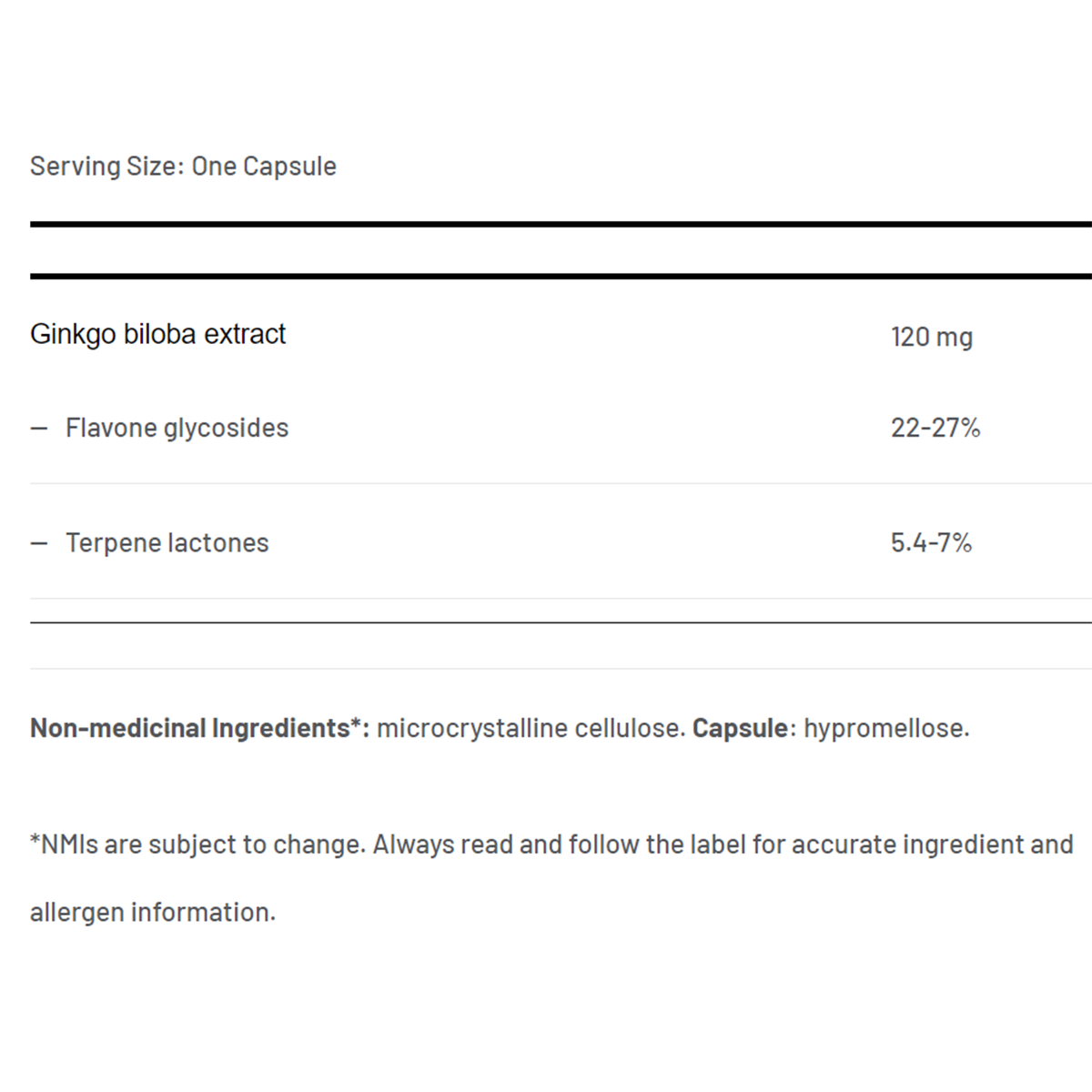Select the "microcrystalline cellulose" text
Viewport: 1092px width, 1092px height.
[x=530, y=728]
